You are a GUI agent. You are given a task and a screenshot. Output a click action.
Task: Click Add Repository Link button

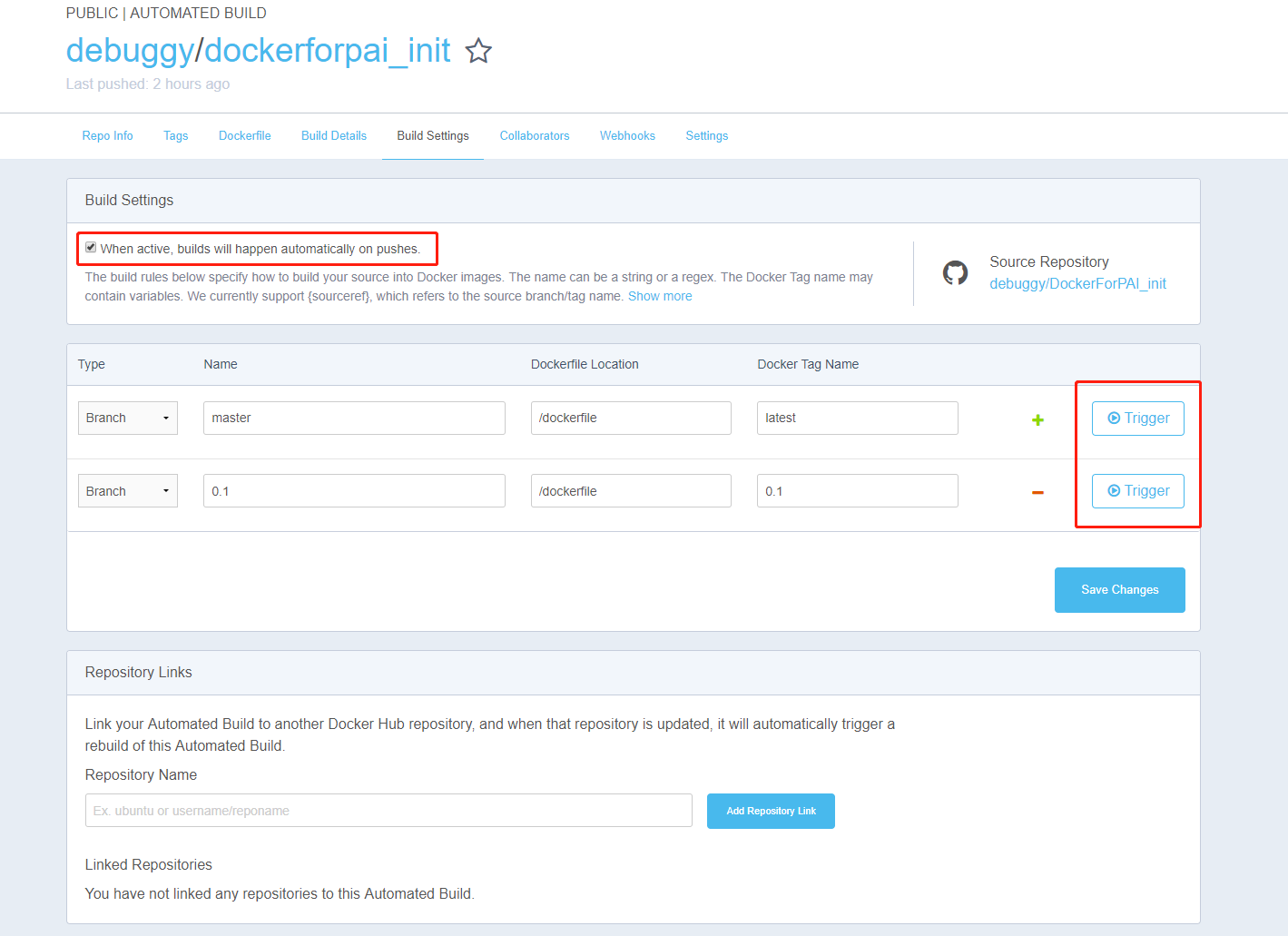771,811
